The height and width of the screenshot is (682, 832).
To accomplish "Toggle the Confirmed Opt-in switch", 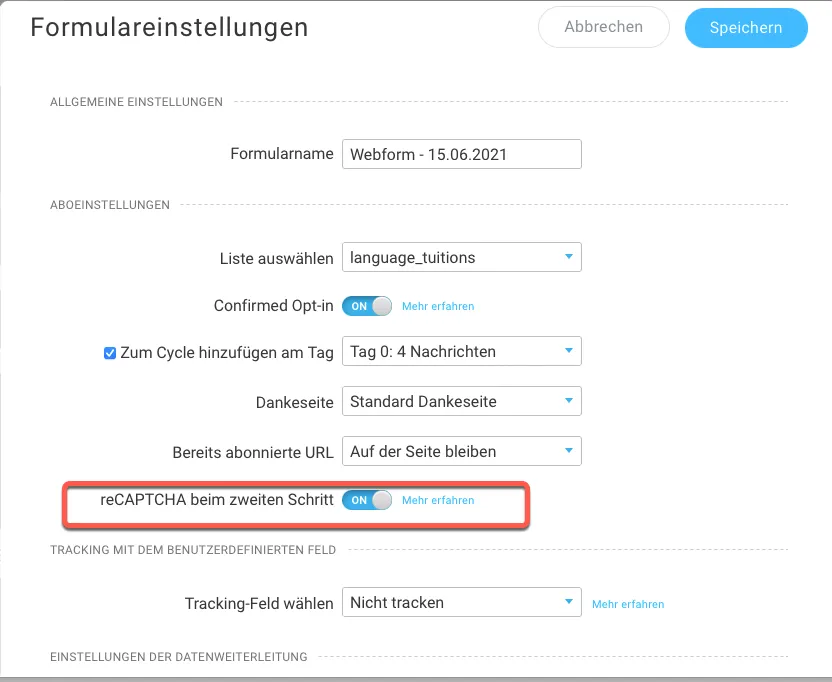I will coord(367,306).
